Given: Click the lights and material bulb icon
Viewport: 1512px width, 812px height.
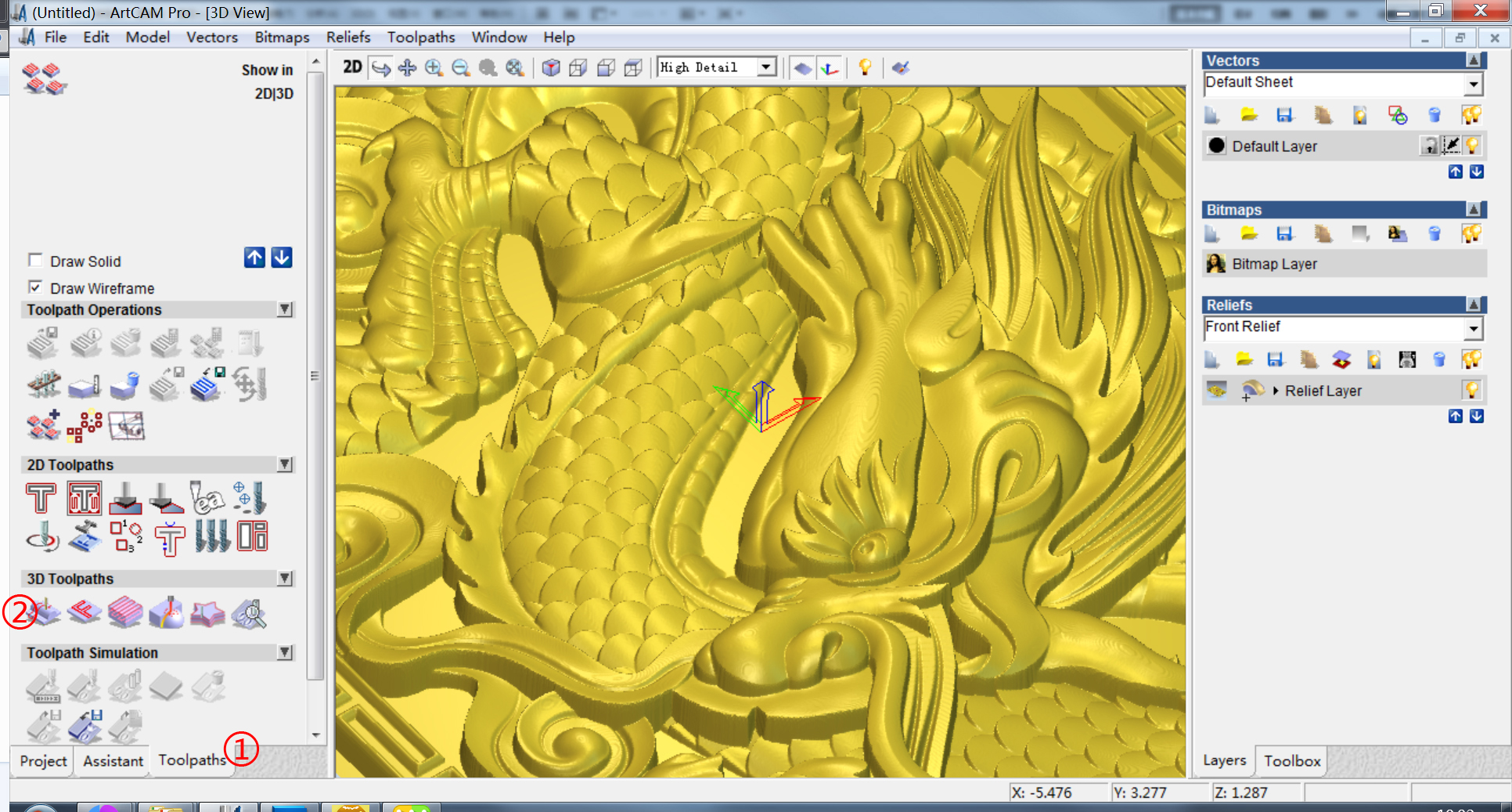Looking at the screenshot, I should (x=865, y=68).
